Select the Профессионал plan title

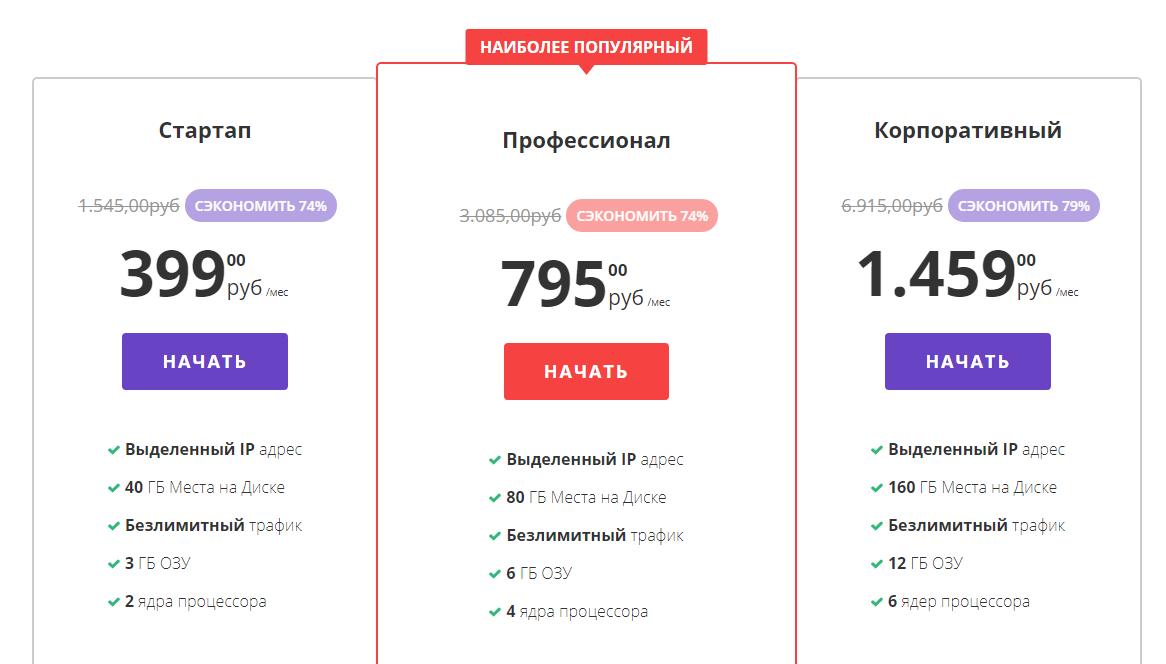click(x=586, y=141)
